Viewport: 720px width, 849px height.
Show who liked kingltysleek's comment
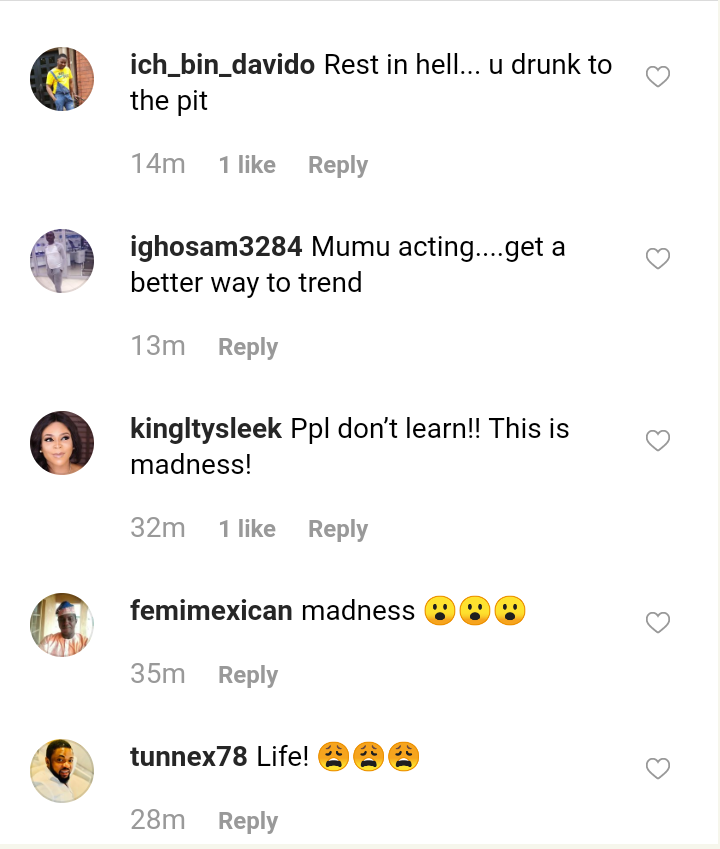(x=247, y=529)
